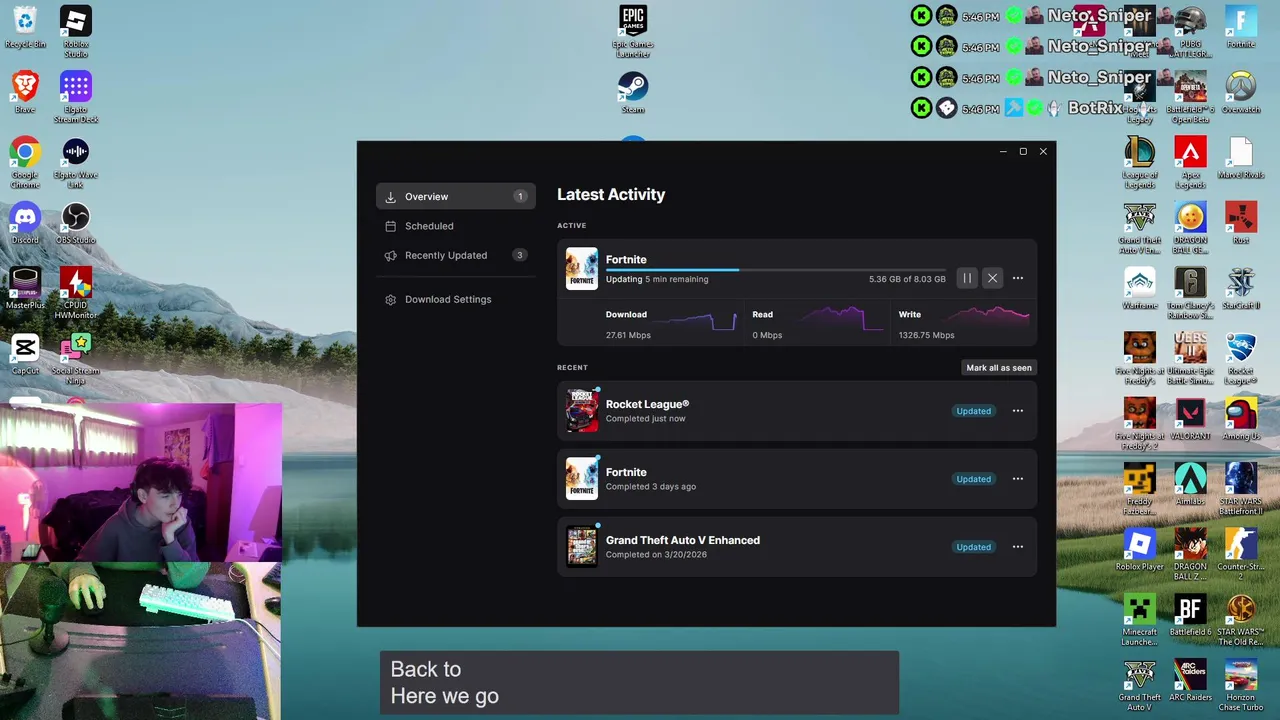Click the Grand Theft Auto V Enhanced thumbnail

pyautogui.click(x=582, y=547)
